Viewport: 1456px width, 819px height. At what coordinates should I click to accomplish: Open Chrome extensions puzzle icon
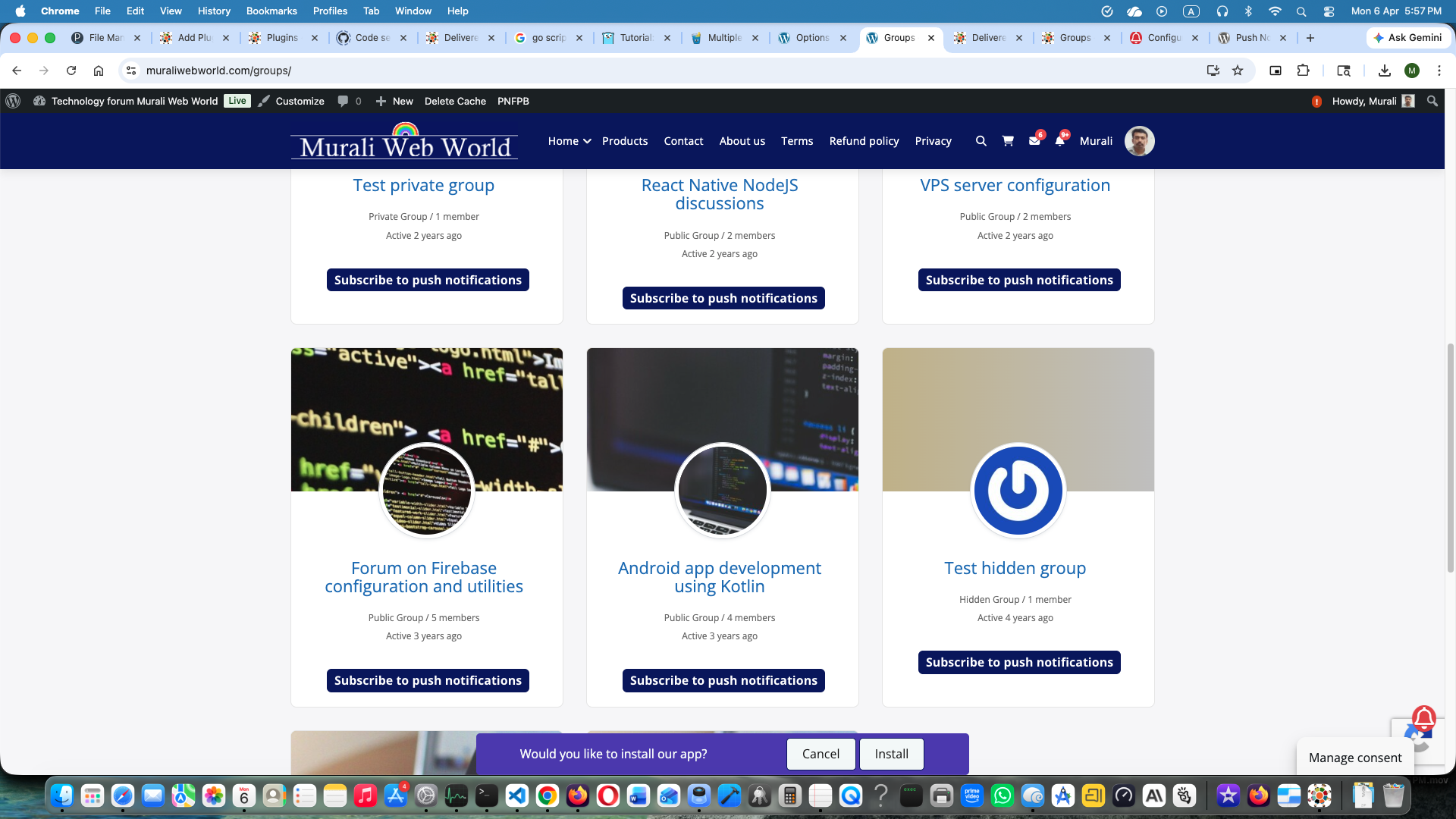1303,71
